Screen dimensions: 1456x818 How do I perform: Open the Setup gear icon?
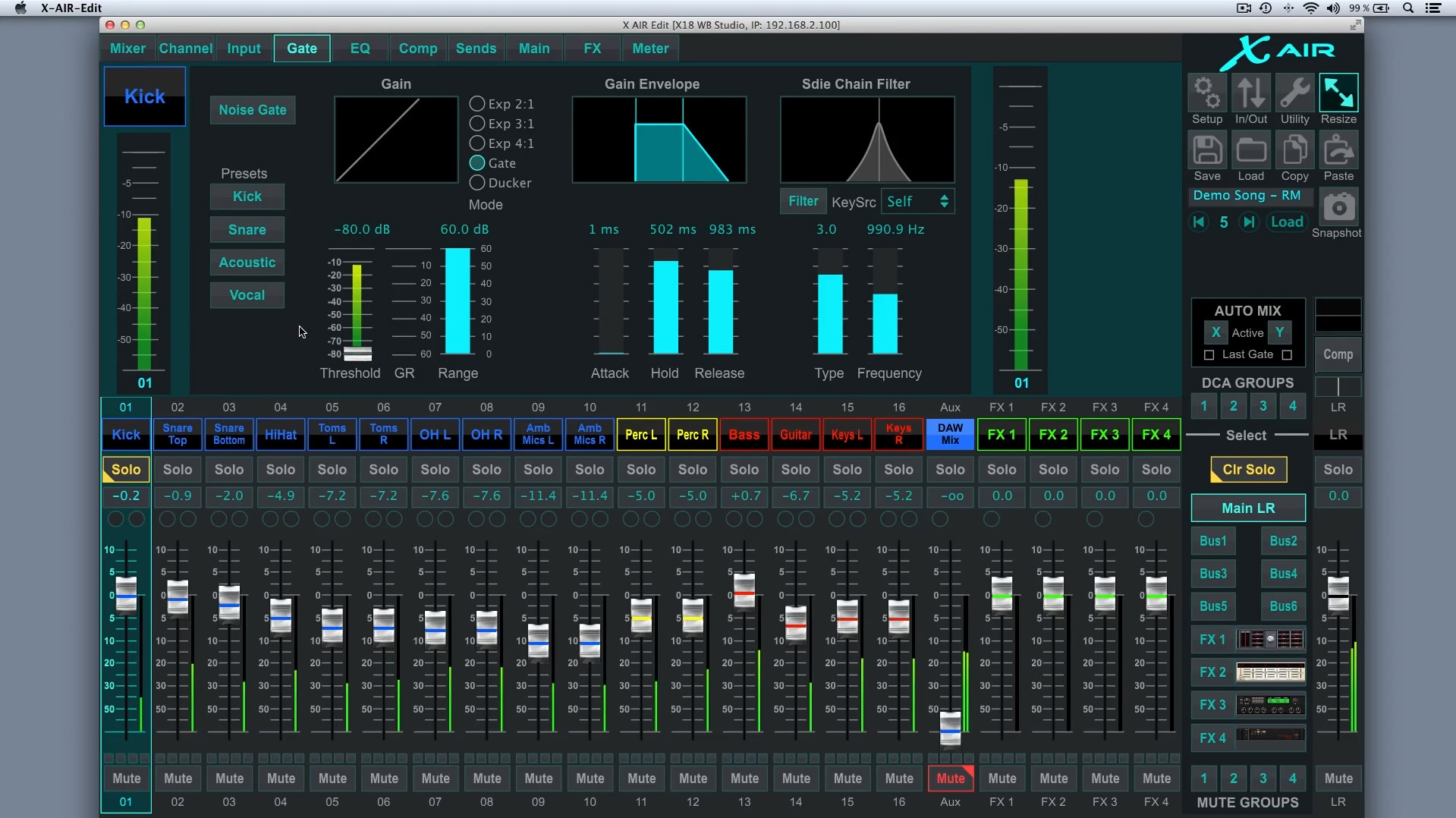pos(1206,93)
